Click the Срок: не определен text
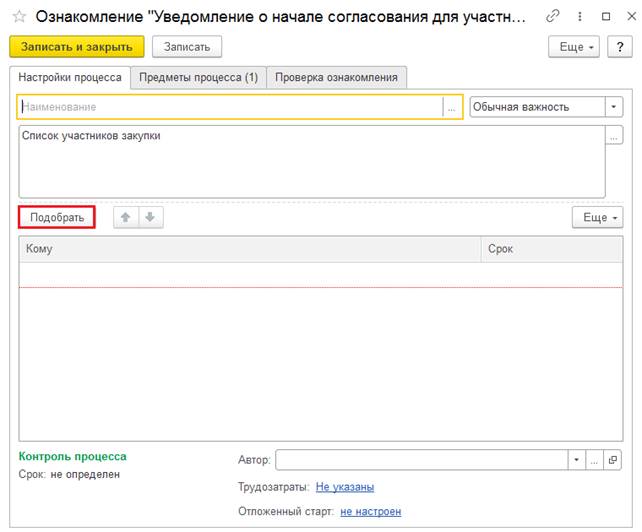Screen dimensions: 642x532 (x=69, y=475)
